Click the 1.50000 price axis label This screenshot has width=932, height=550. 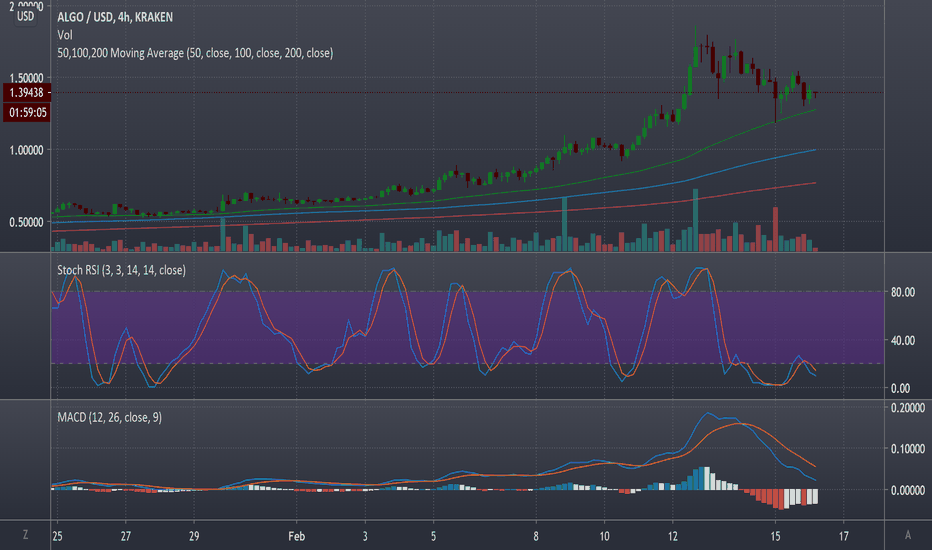[26, 78]
